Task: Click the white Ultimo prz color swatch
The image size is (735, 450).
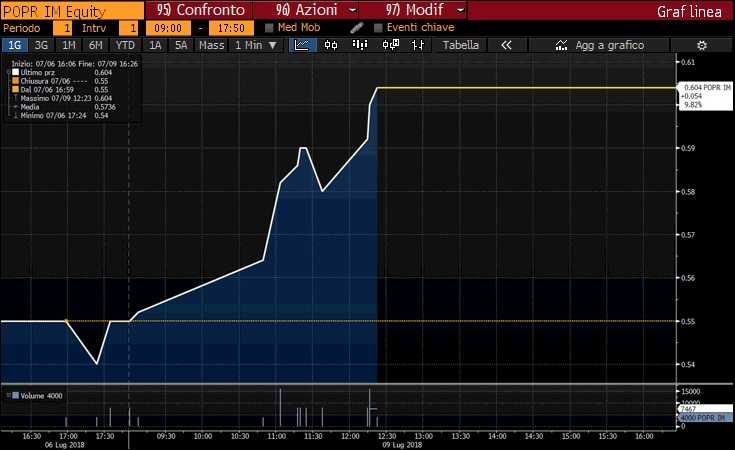Action: [x=14, y=71]
